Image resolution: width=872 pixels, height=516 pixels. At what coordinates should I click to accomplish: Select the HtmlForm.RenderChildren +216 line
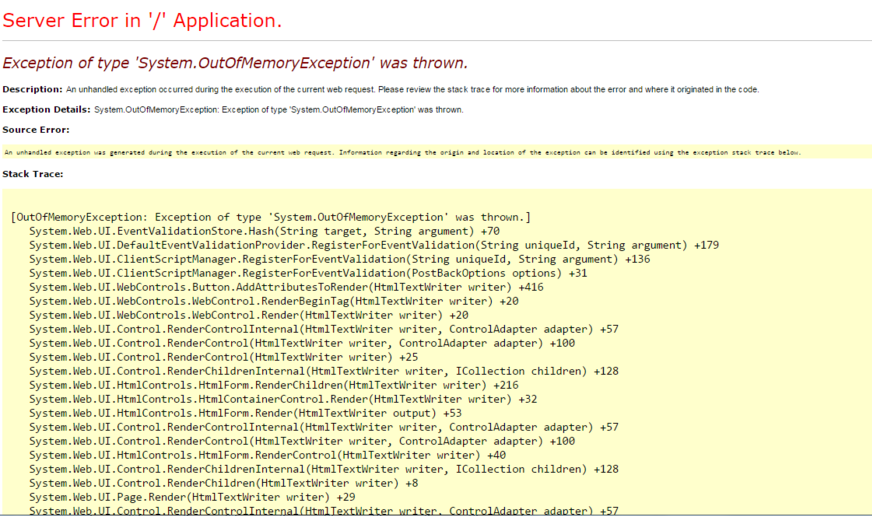click(x=273, y=385)
